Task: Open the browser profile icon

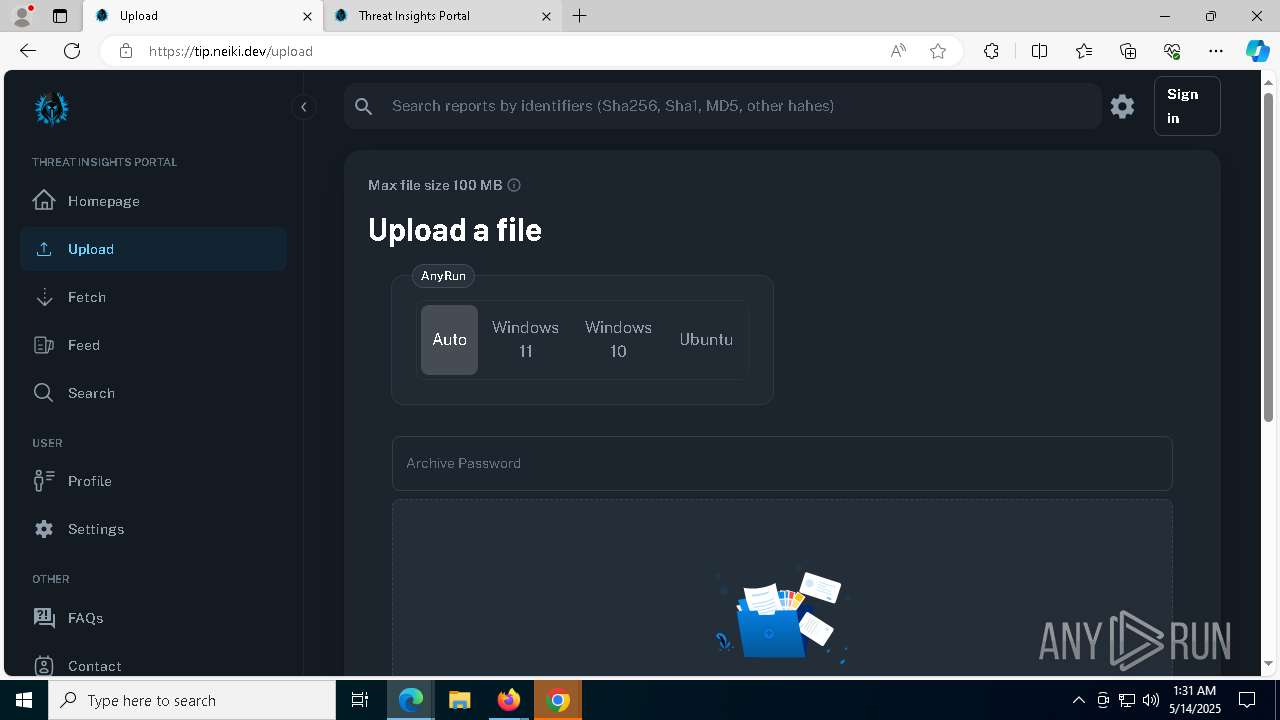Action: point(22,16)
